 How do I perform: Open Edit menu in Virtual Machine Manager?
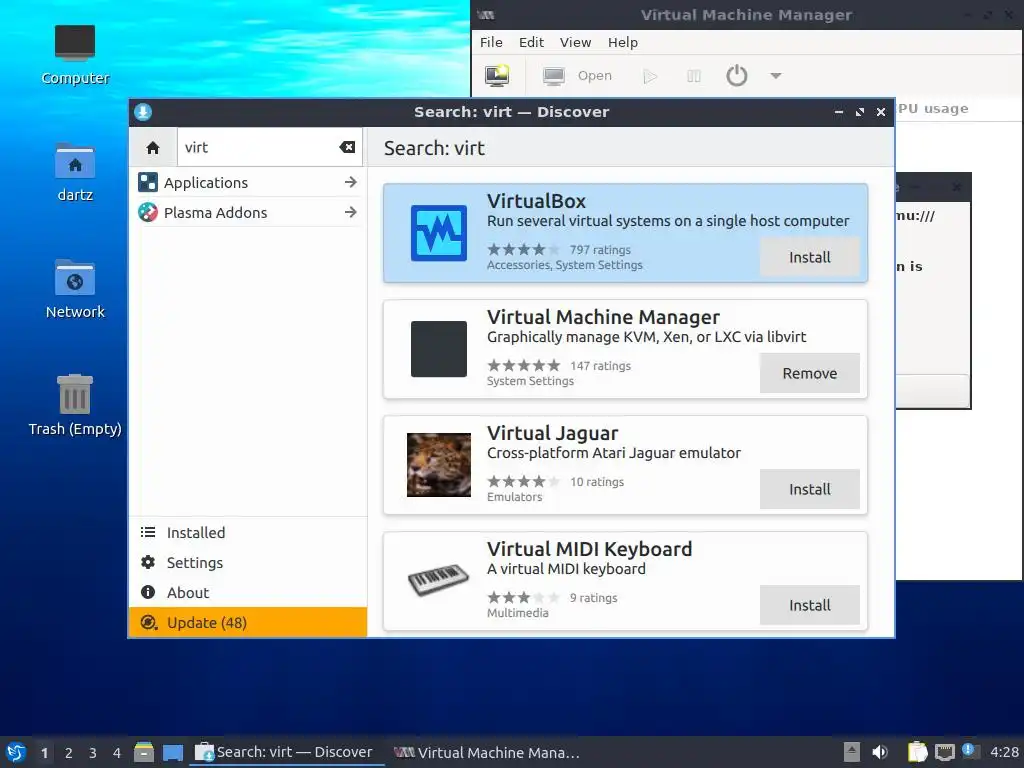(x=531, y=42)
